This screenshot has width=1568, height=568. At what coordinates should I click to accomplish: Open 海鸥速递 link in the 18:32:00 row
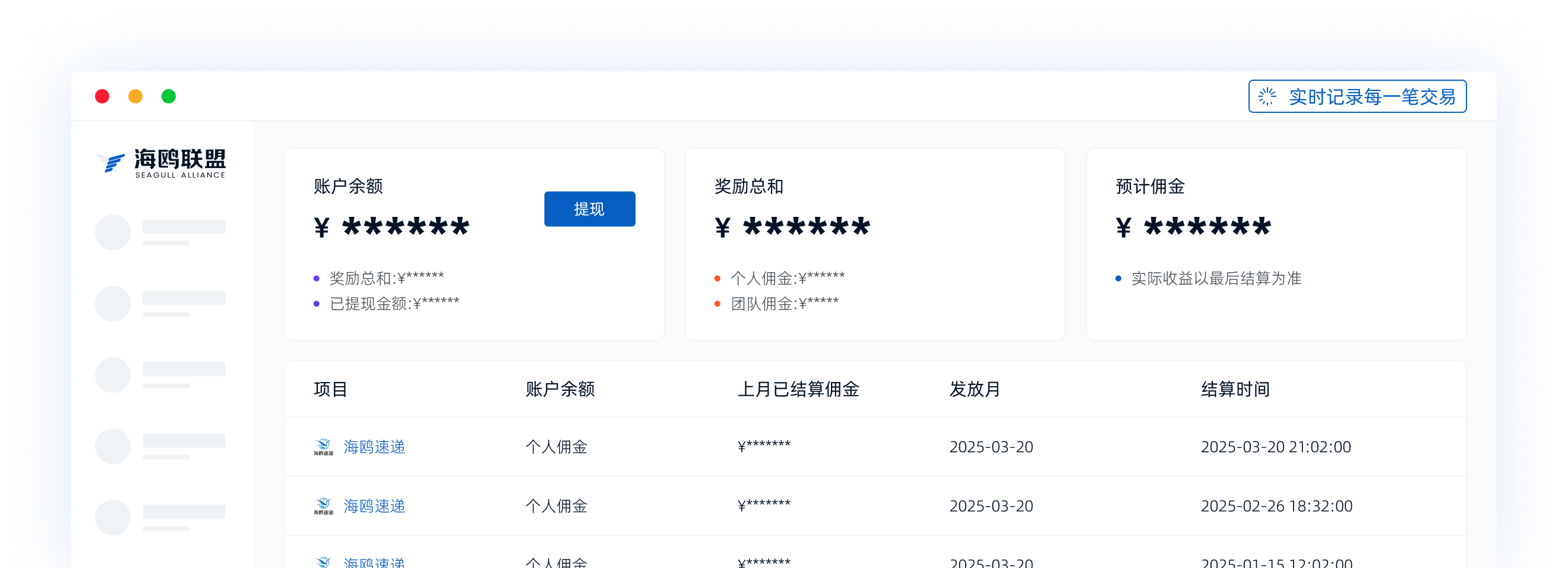374,506
